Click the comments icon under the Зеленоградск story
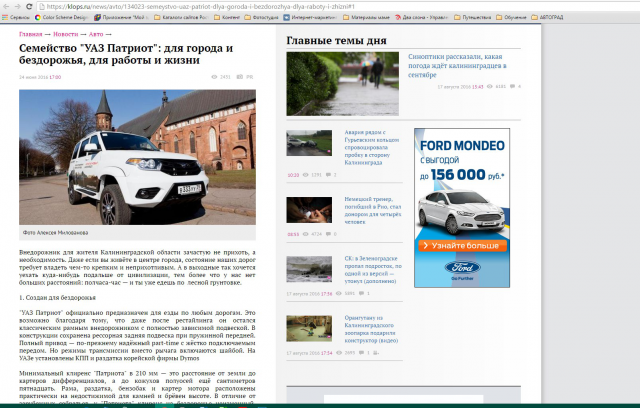 pyautogui.click(x=361, y=293)
